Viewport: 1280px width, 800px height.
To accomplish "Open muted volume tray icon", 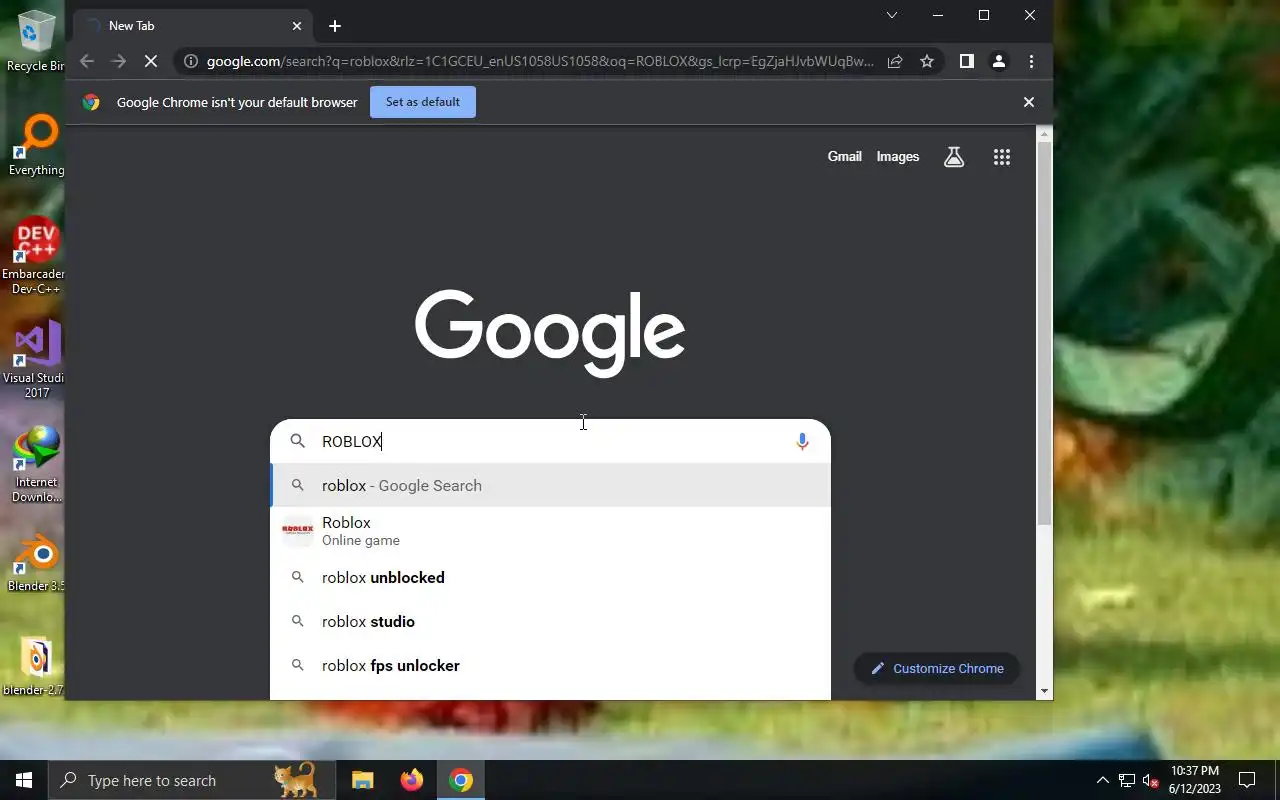I will [1151, 780].
